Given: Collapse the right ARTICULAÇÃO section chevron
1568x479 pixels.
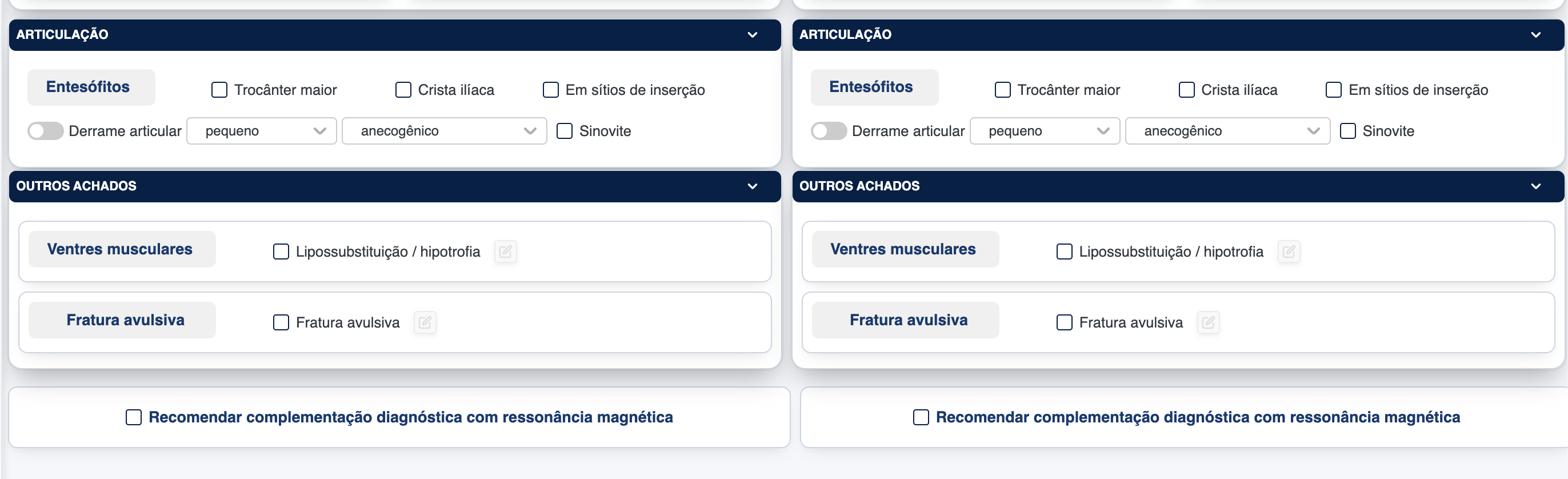Looking at the screenshot, I should [1536, 35].
